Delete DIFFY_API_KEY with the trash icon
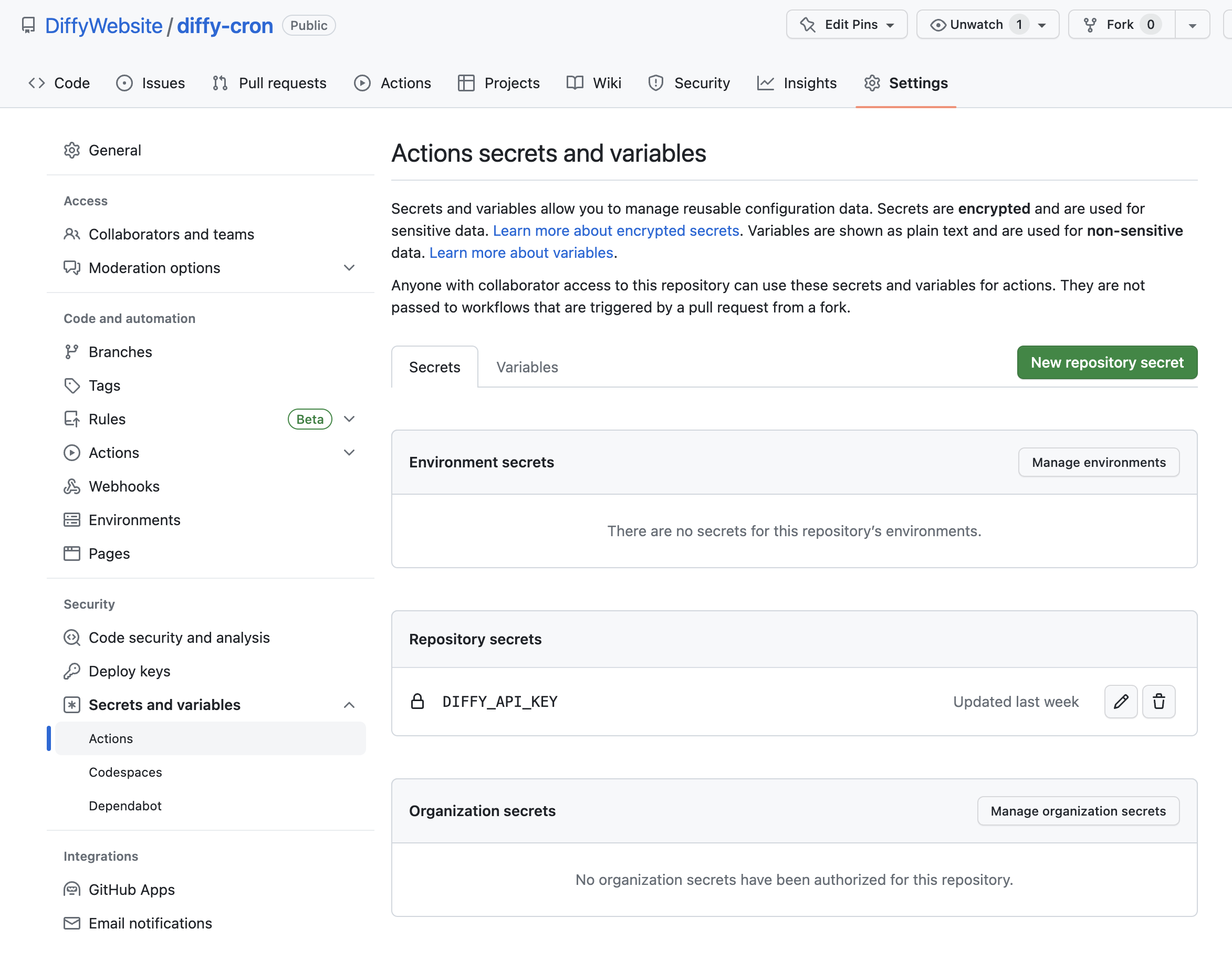Screen dimensions: 1232x960 (1158, 702)
